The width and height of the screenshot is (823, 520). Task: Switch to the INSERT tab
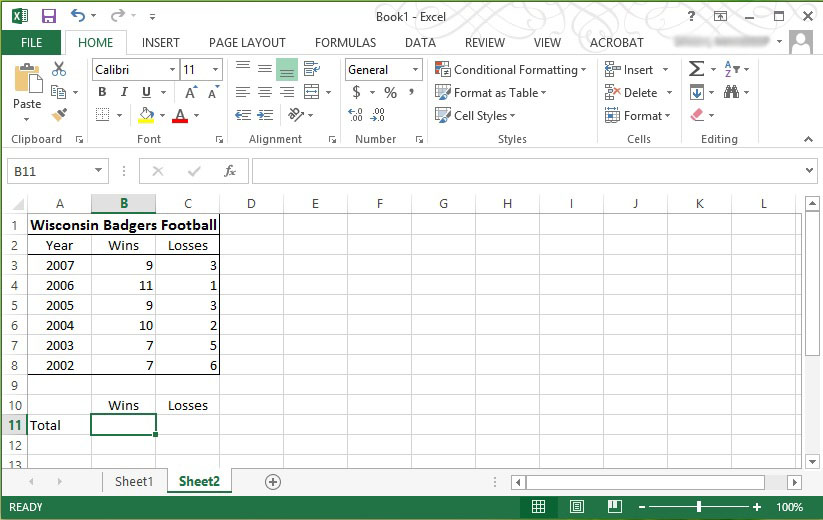[161, 43]
